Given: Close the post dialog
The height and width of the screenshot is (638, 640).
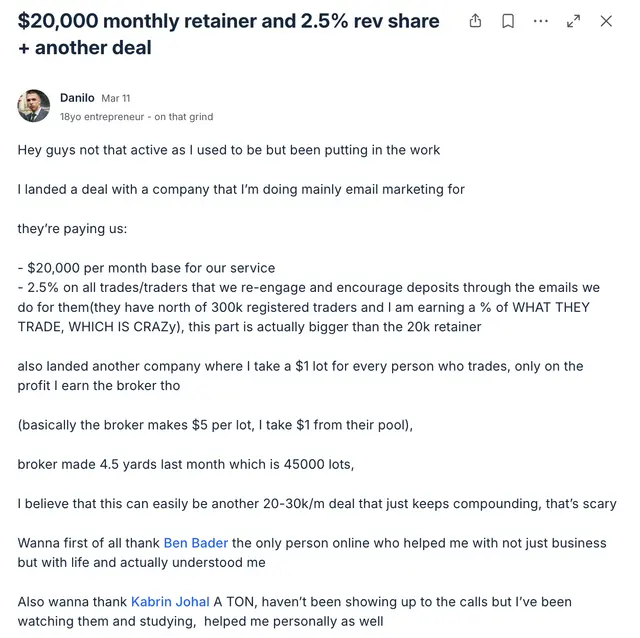Looking at the screenshot, I should point(606,21).
